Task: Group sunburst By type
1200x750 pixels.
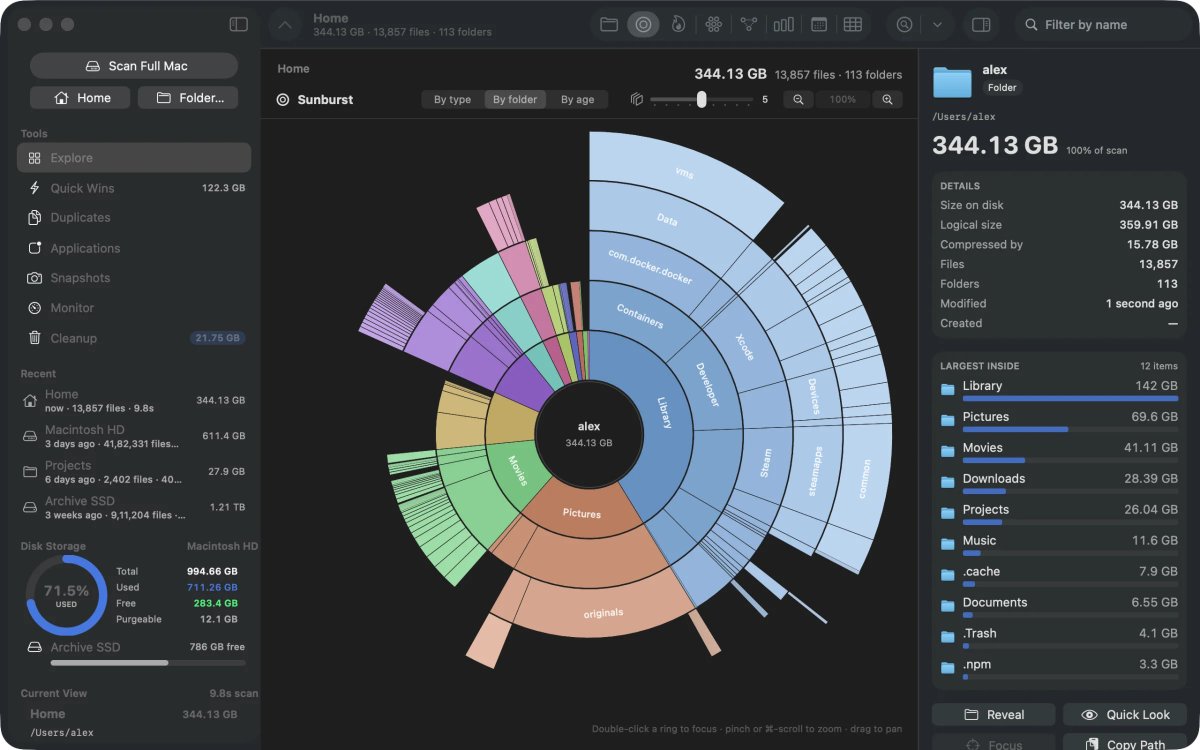Action: coord(452,99)
